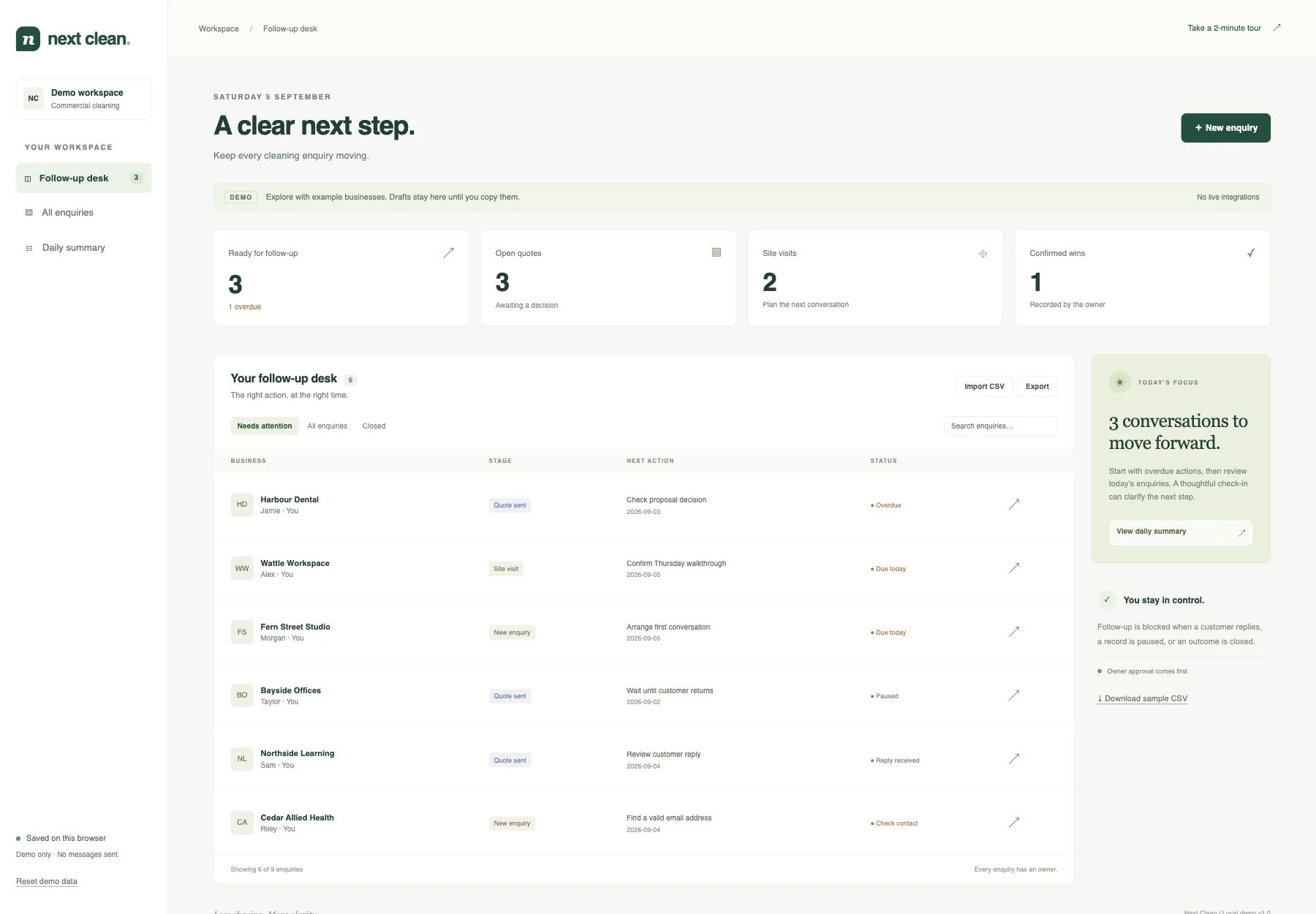Open the Bayside Offices row arrow icon

(x=1014, y=695)
